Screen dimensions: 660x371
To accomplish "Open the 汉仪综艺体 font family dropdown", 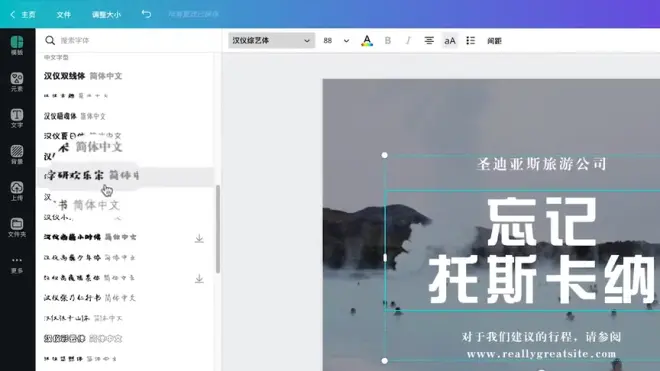I will tap(271, 40).
